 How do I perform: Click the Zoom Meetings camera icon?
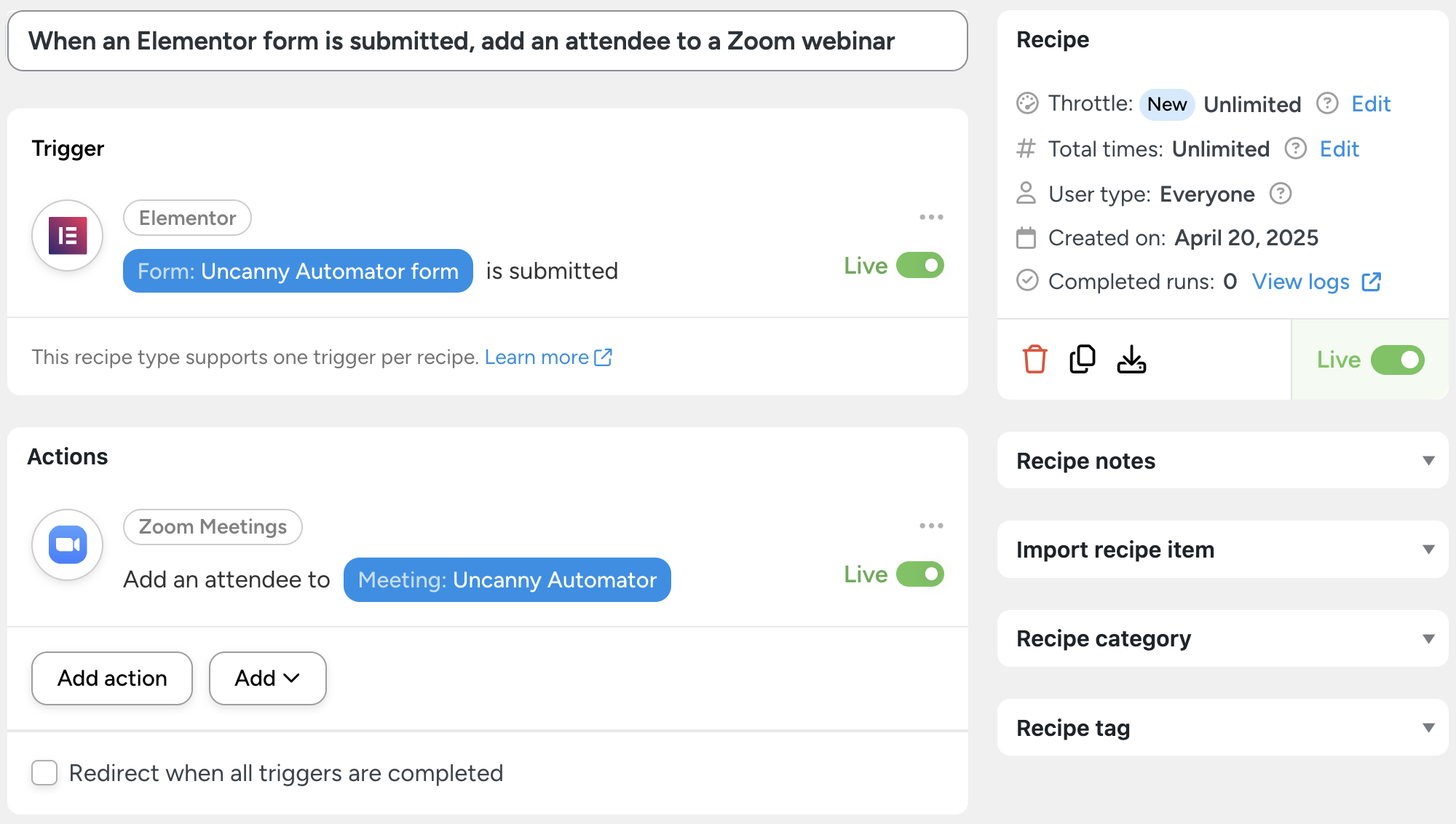[x=68, y=544]
